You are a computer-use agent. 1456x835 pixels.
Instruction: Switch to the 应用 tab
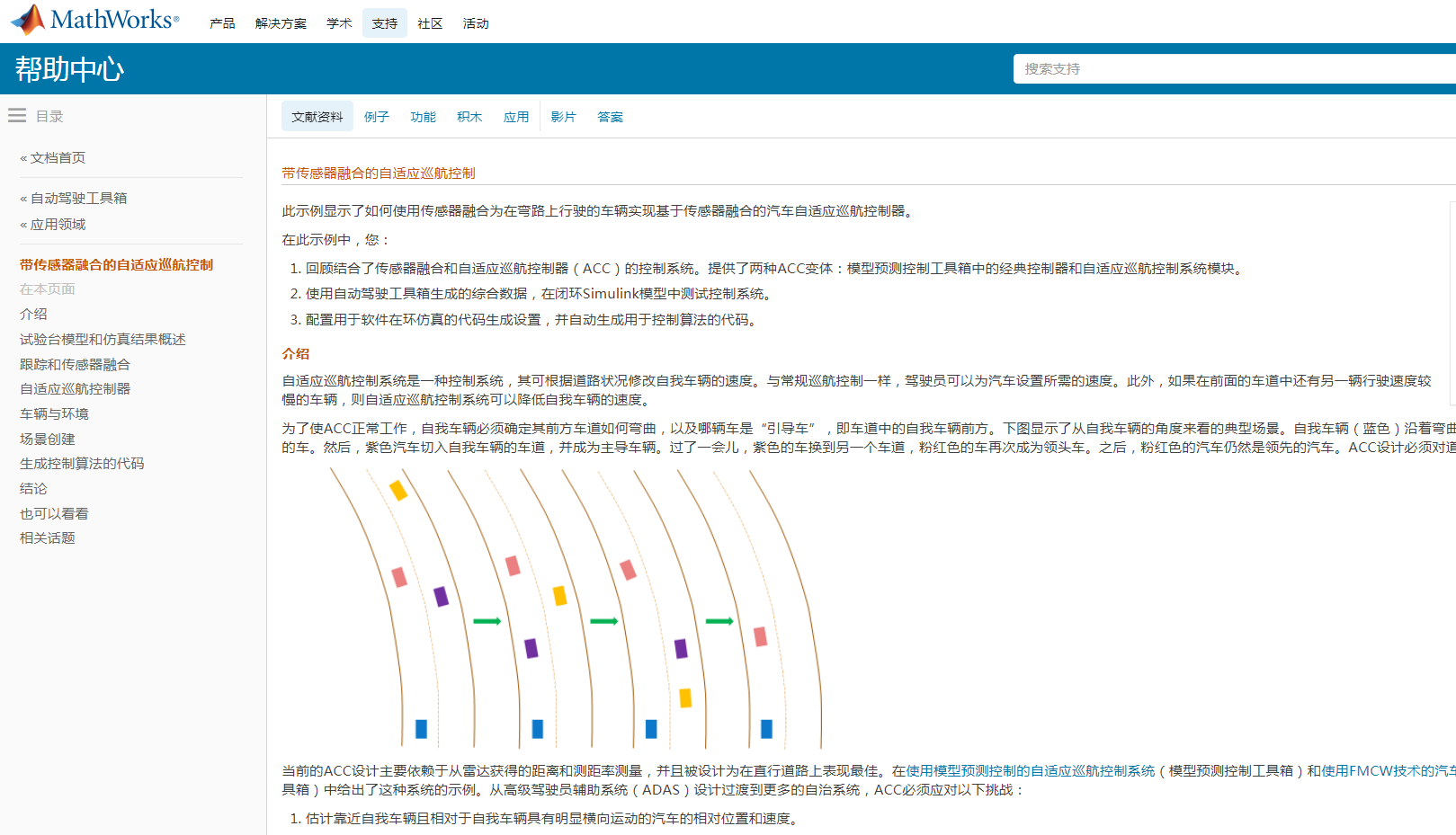pos(516,117)
